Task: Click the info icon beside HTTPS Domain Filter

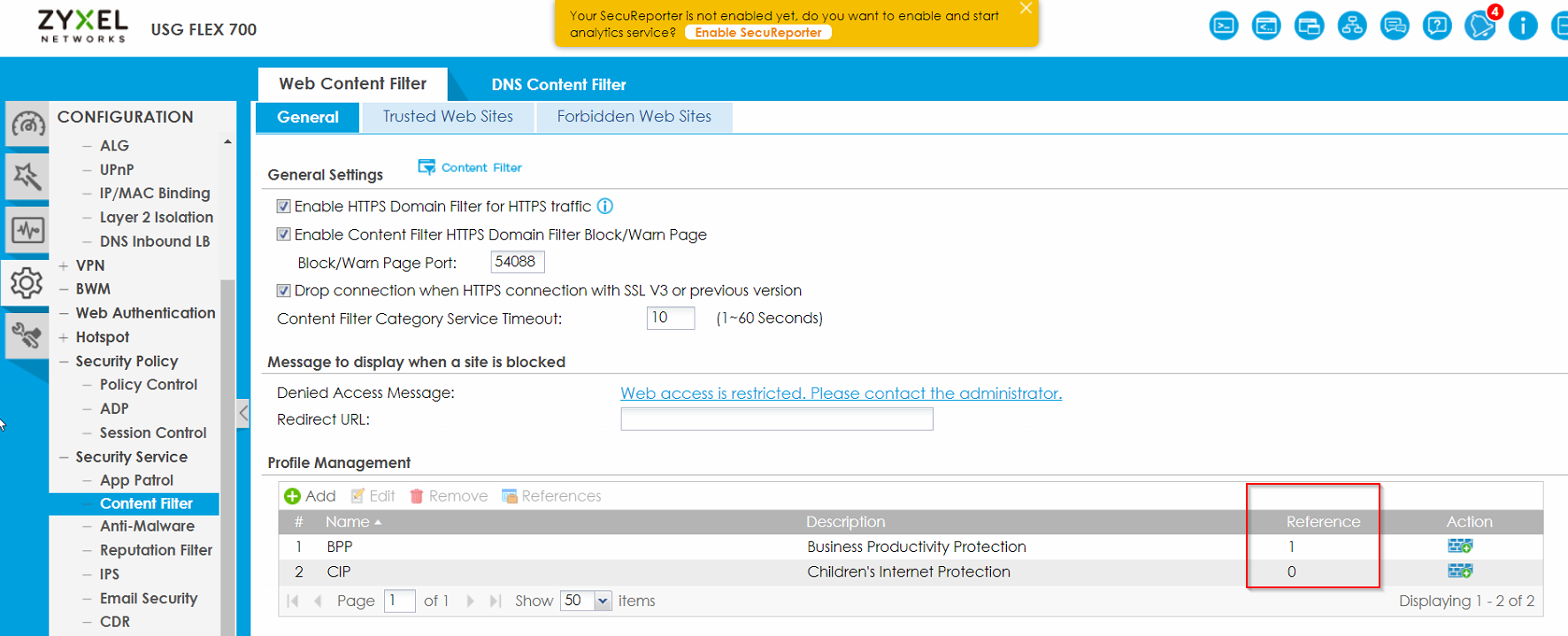Action: (x=605, y=206)
